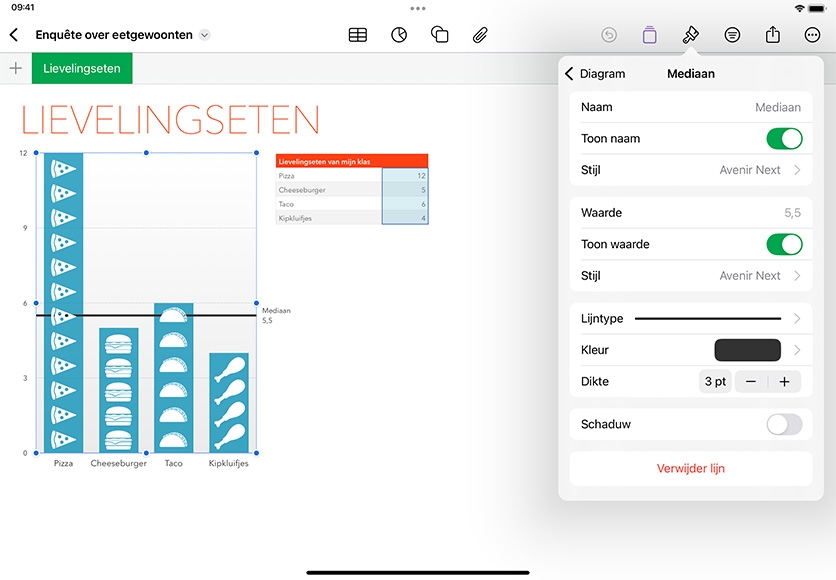Viewport: 836px width, 580px height.
Task: Open the more options ellipsis icon
Action: [812, 35]
